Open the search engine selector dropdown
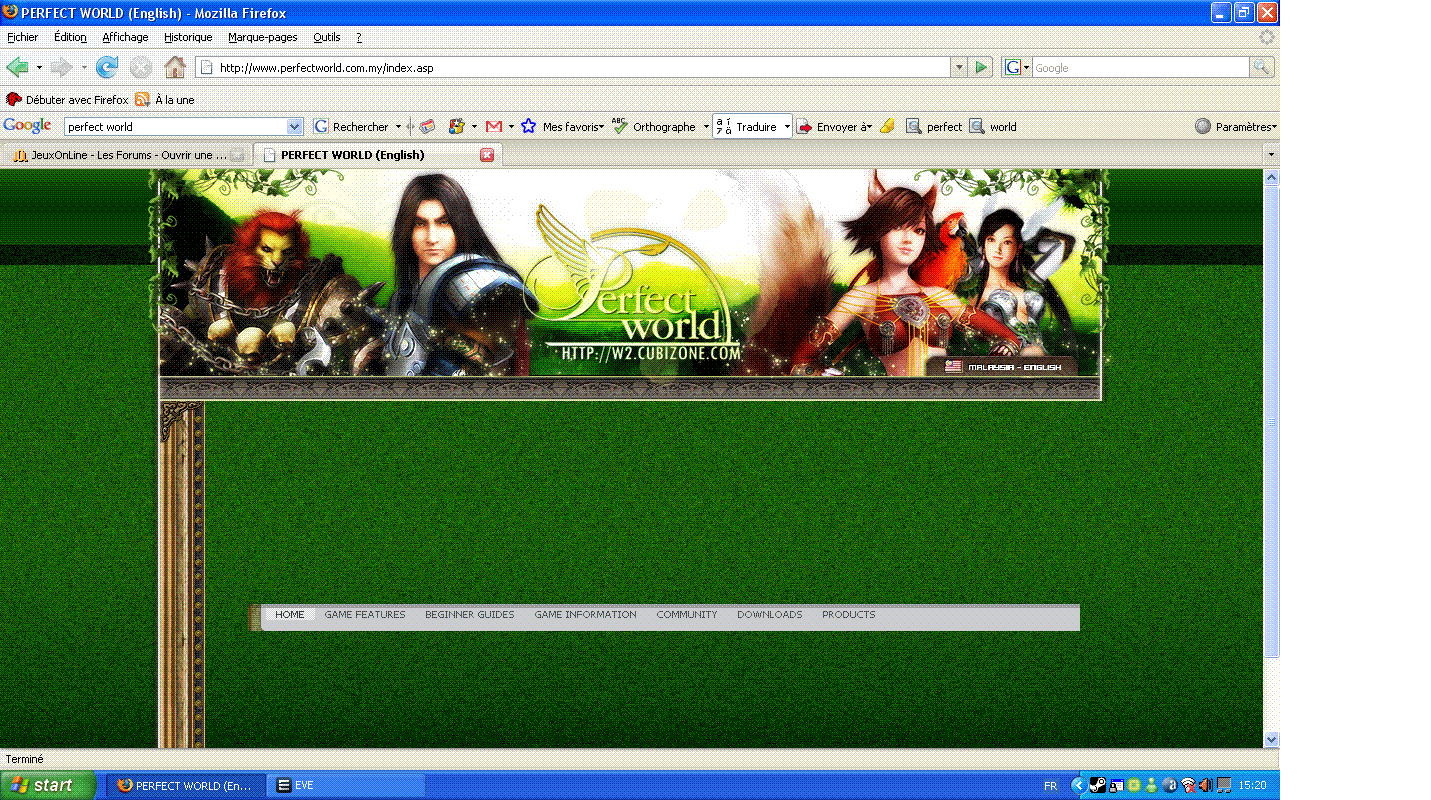Viewport: 1431px width, 800px height. tap(1017, 67)
